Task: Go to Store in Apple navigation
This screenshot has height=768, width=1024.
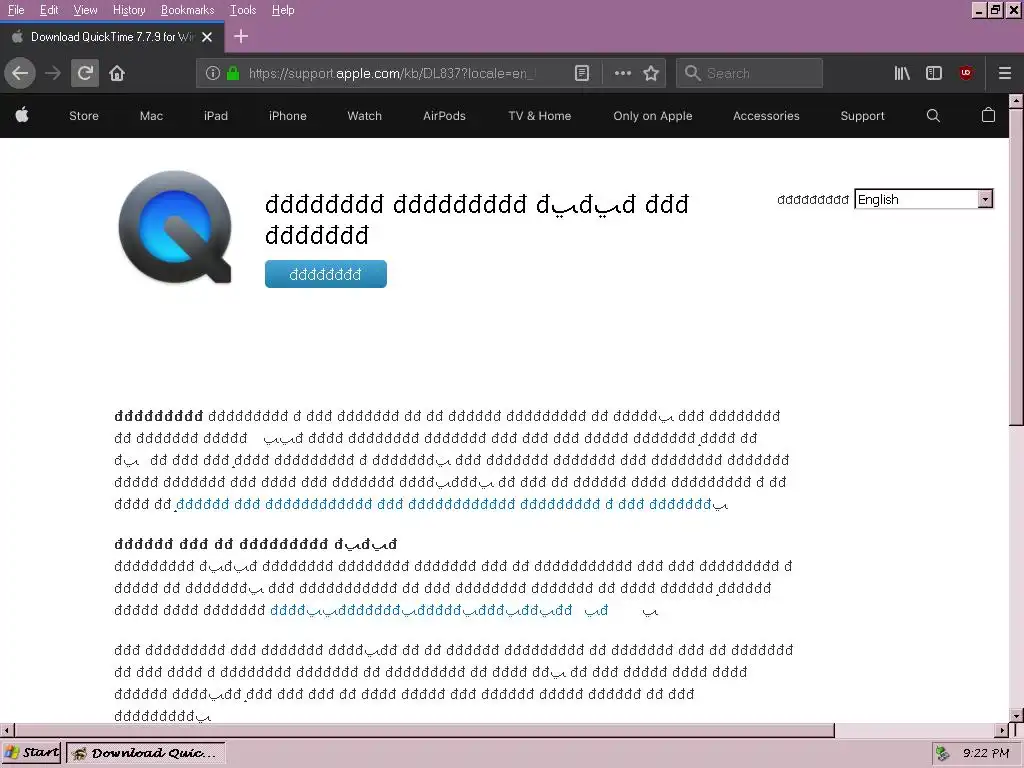Action: [84, 116]
